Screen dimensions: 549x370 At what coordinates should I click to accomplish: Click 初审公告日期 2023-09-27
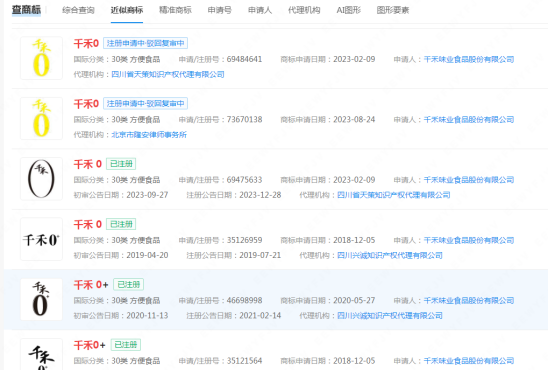(x=147, y=195)
